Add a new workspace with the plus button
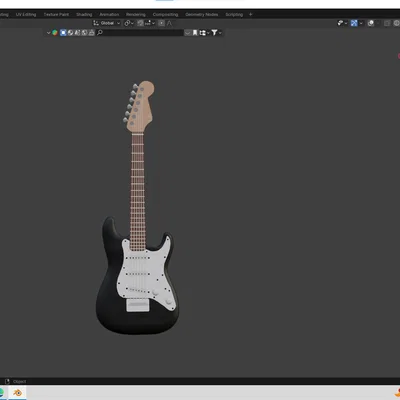 coord(251,14)
